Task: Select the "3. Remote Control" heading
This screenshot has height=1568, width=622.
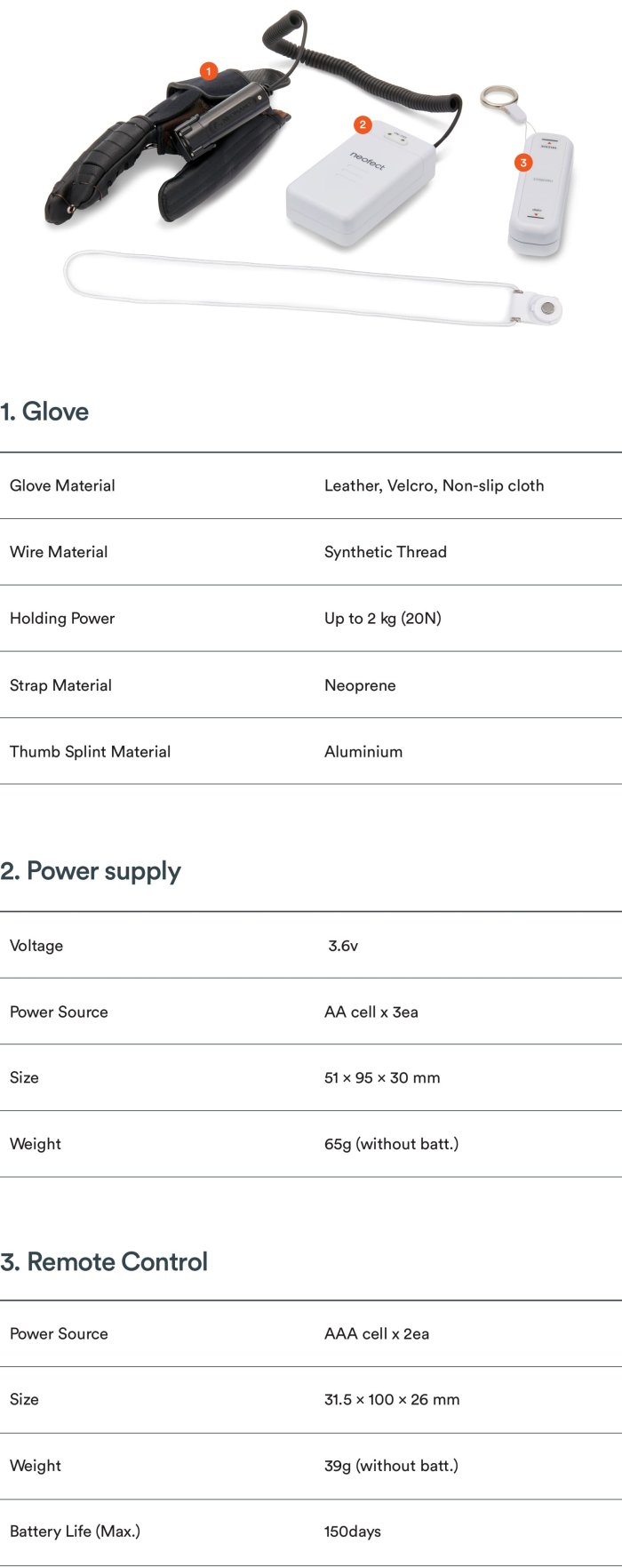Action: [x=104, y=1261]
